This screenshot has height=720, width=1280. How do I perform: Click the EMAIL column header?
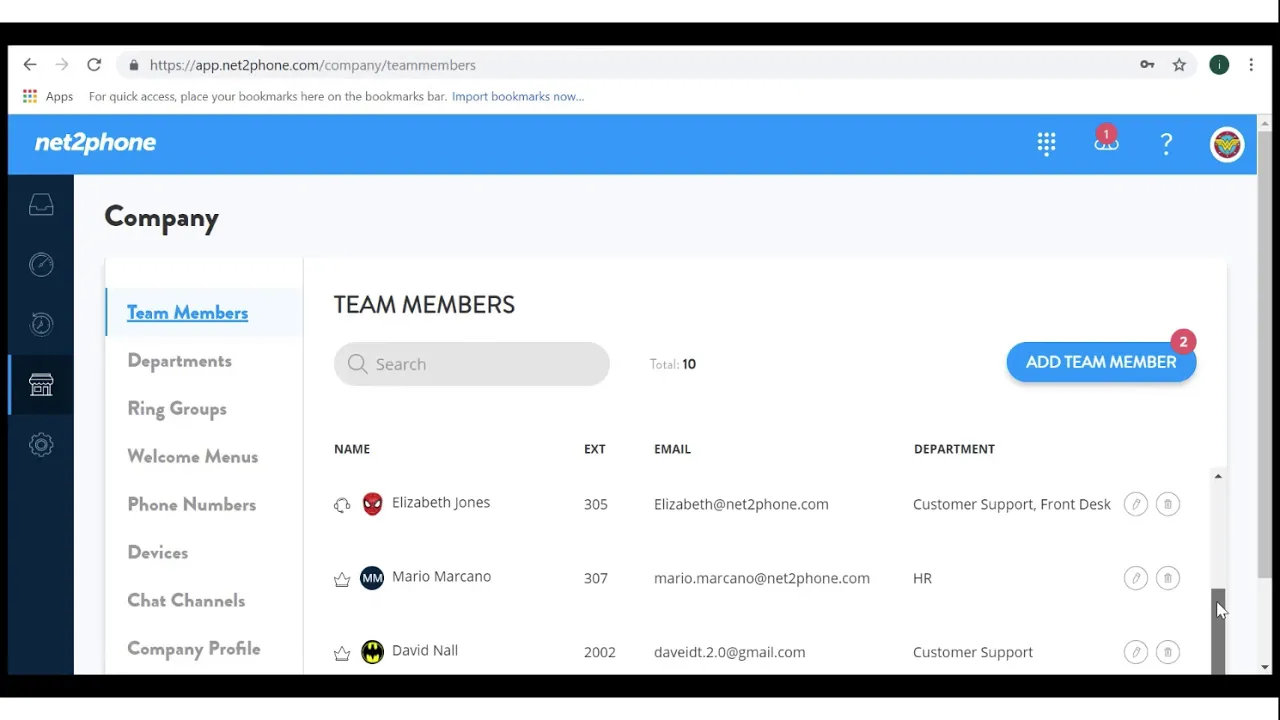pos(672,449)
